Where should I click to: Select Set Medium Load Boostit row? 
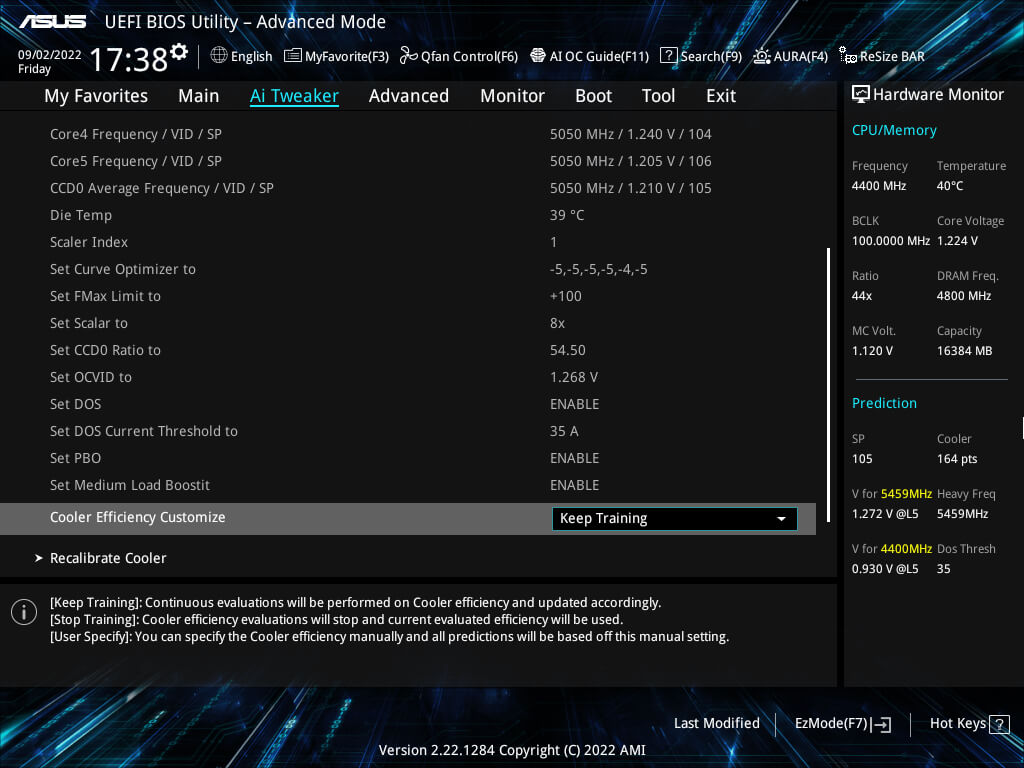click(x=408, y=485)
